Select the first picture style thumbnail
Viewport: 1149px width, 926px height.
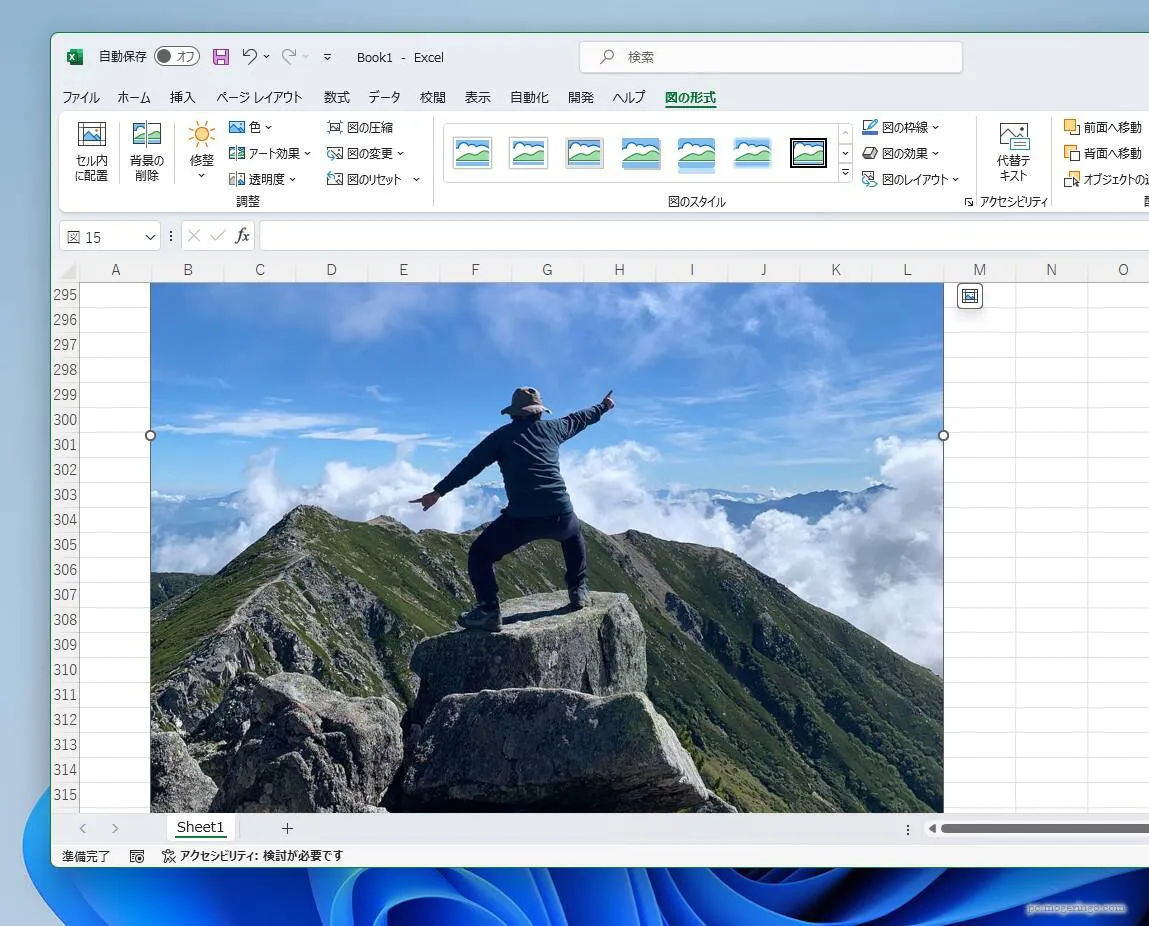[472, 153]
